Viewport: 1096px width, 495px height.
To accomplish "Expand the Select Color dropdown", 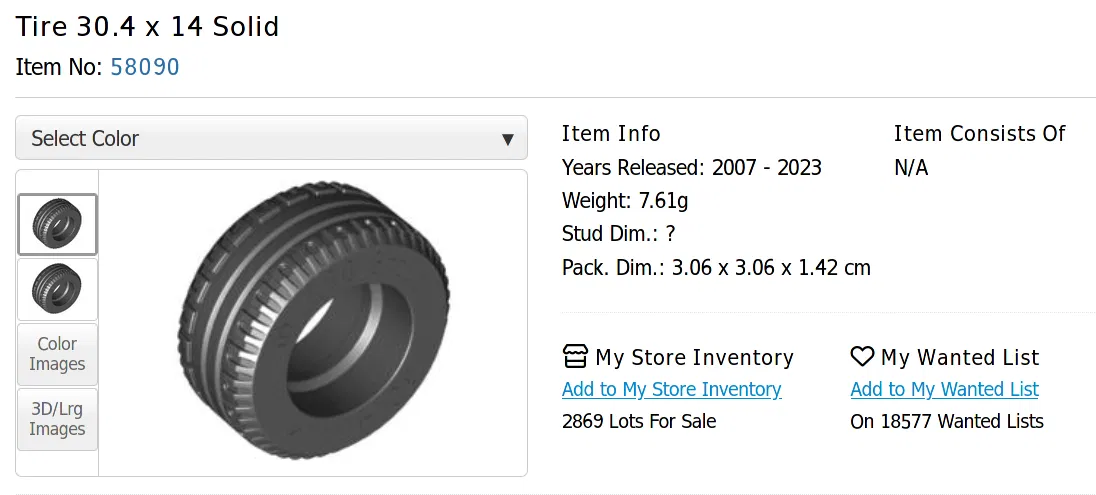I will click(270, 138).
